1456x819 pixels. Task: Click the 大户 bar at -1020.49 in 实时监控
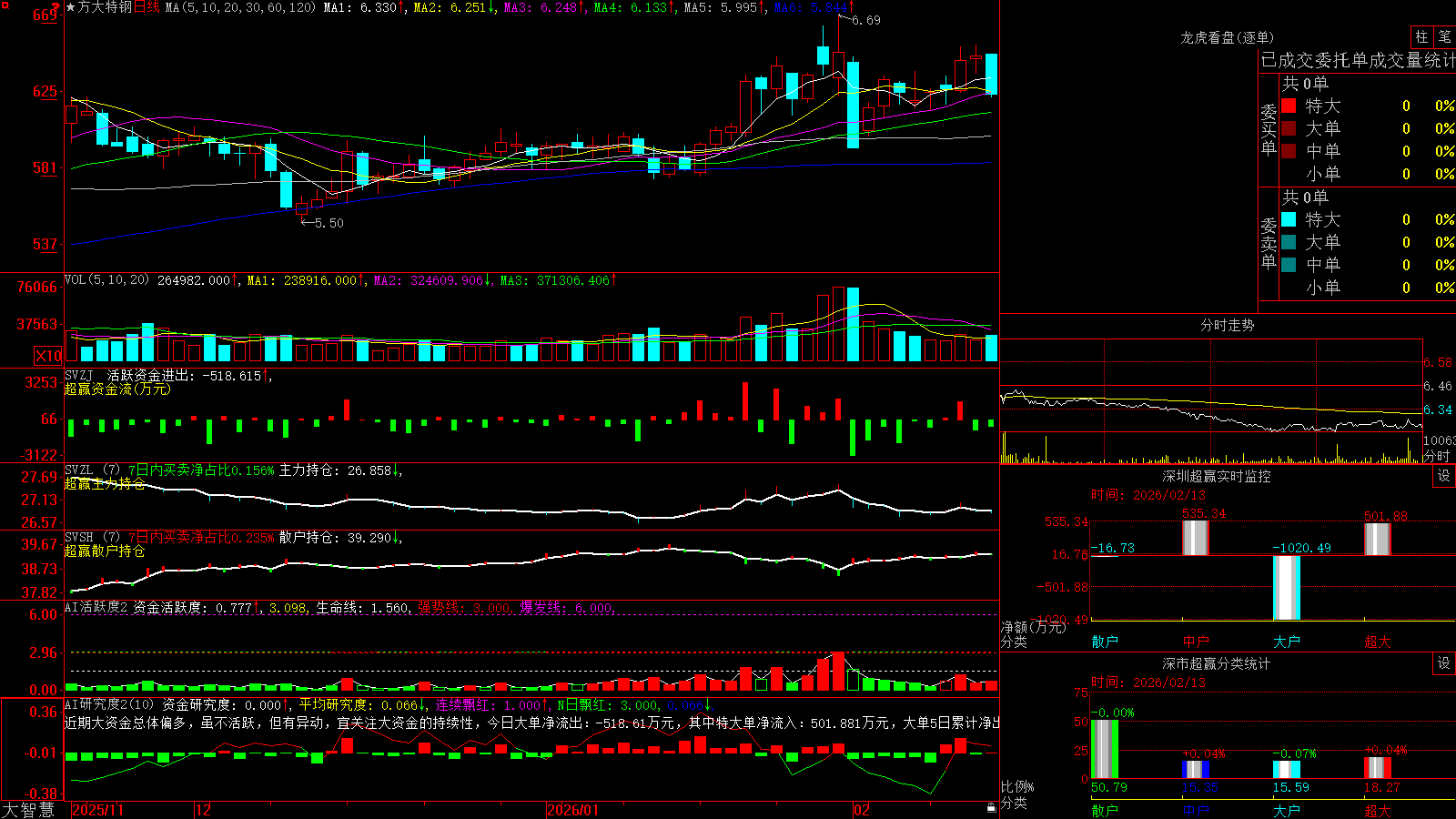pos(1286,587)
